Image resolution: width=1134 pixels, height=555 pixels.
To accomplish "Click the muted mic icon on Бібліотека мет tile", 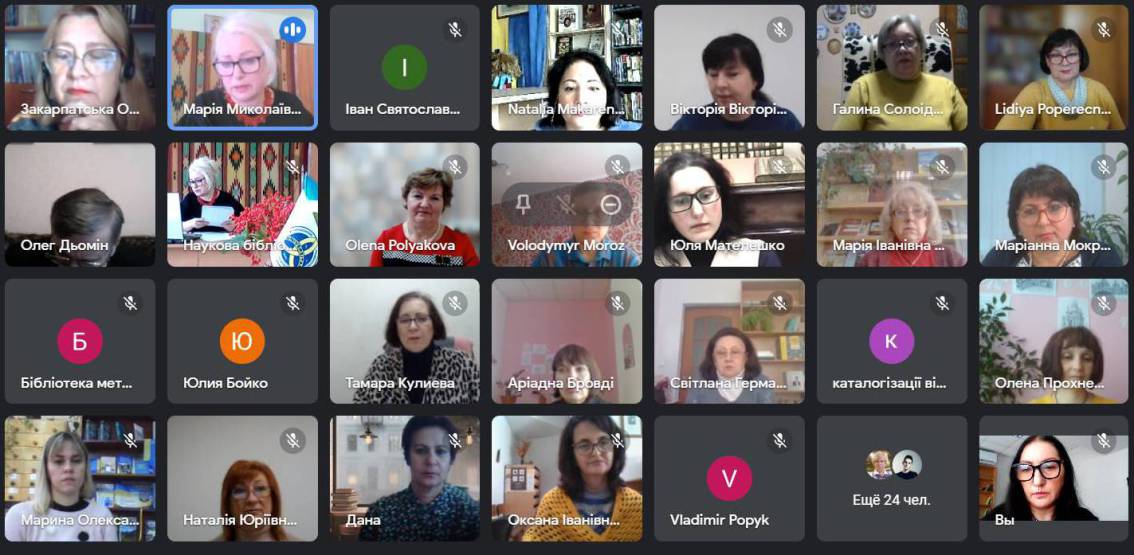I will tap(130, 303).
